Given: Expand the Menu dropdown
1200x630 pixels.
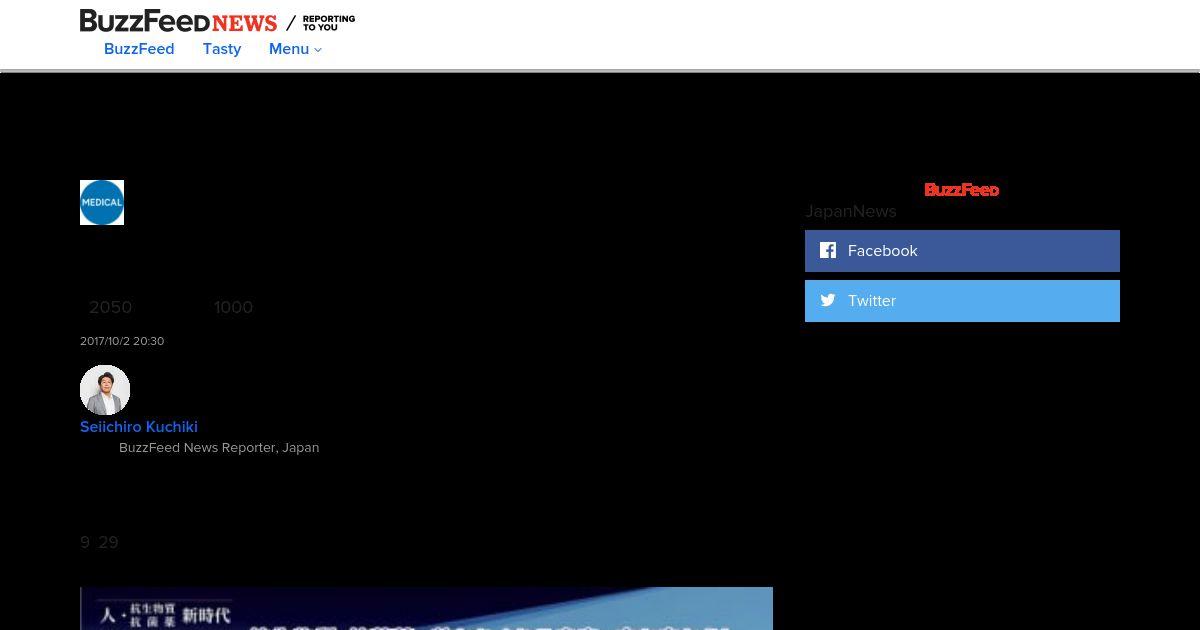Looking at the screenshot, I should 295,49.
